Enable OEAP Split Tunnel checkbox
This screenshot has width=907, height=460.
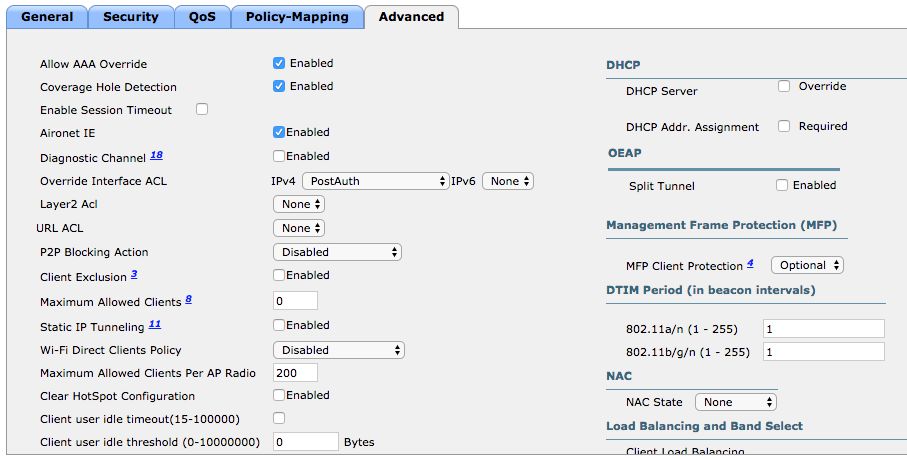(x=781, y=185)
